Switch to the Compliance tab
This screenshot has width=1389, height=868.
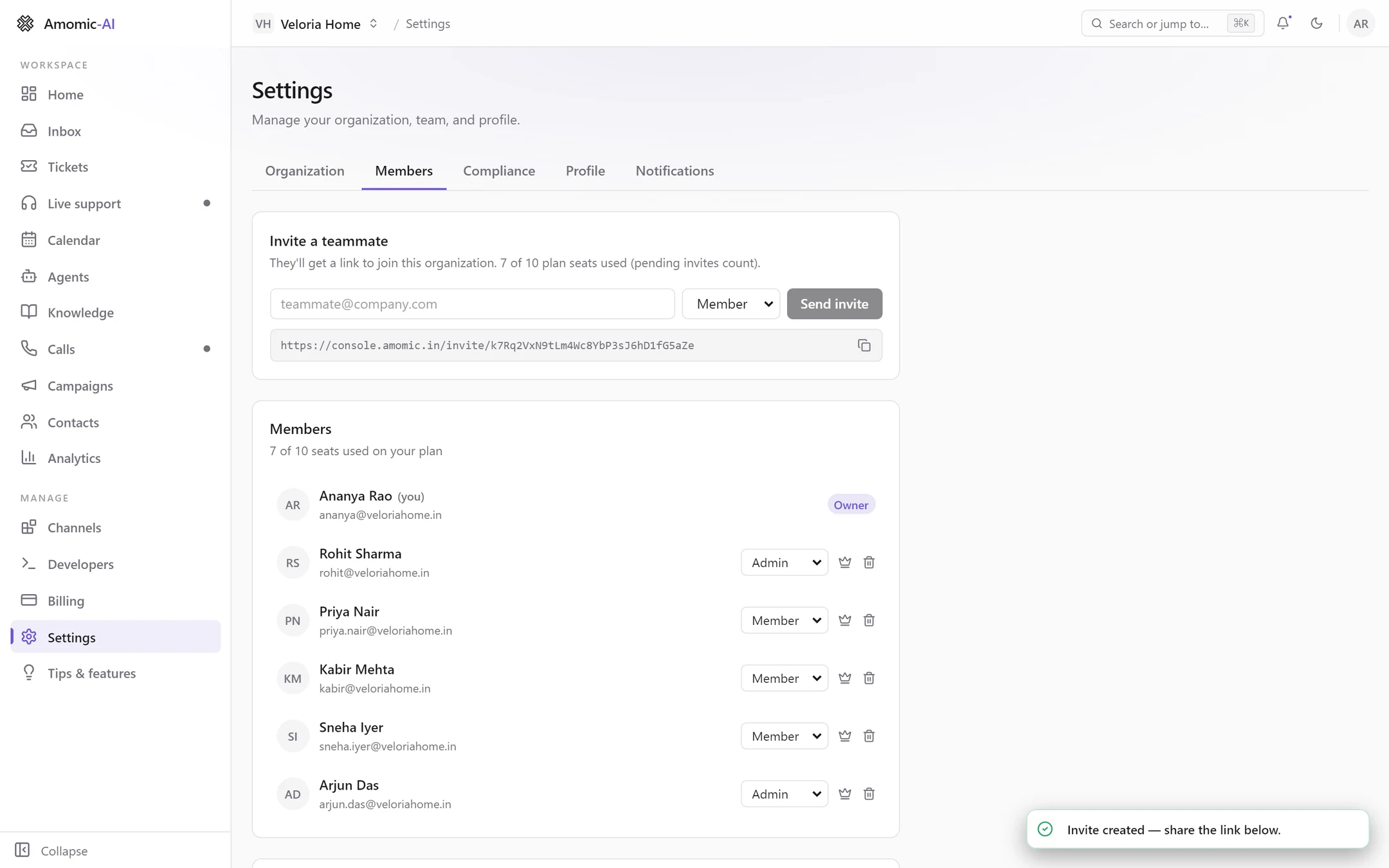499,170
